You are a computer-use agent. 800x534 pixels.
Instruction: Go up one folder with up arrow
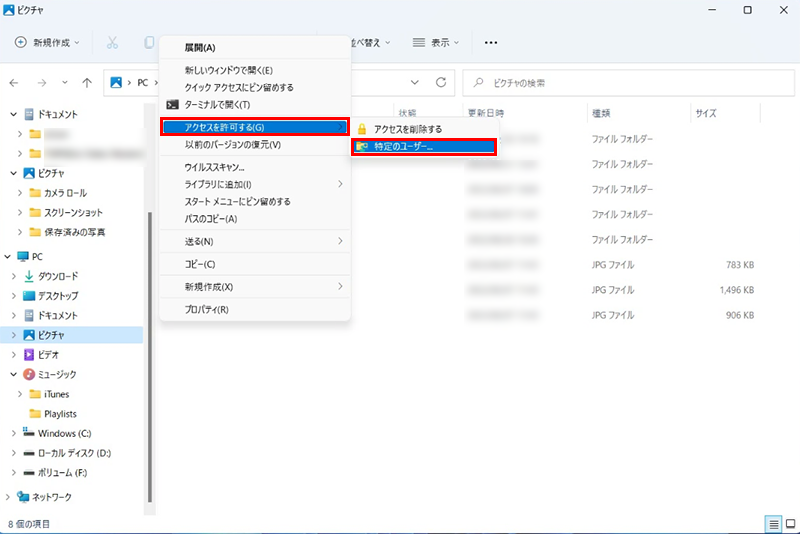tap(88, 82)
